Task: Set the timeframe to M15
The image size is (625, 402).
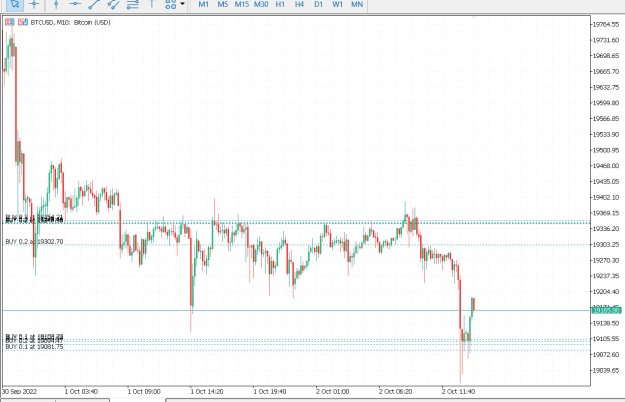Action: coord(242,4)
